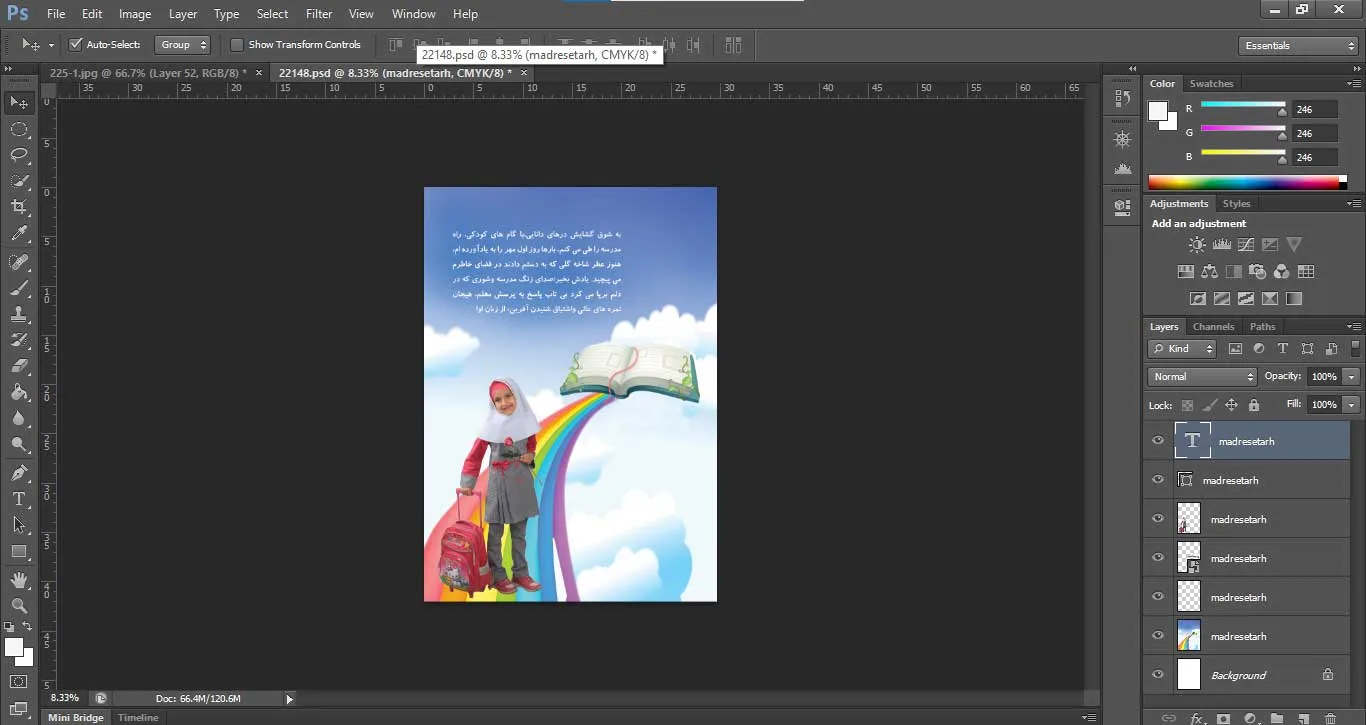
Task: Select the Horizontal Type tool
Action: tap(19, 498)
